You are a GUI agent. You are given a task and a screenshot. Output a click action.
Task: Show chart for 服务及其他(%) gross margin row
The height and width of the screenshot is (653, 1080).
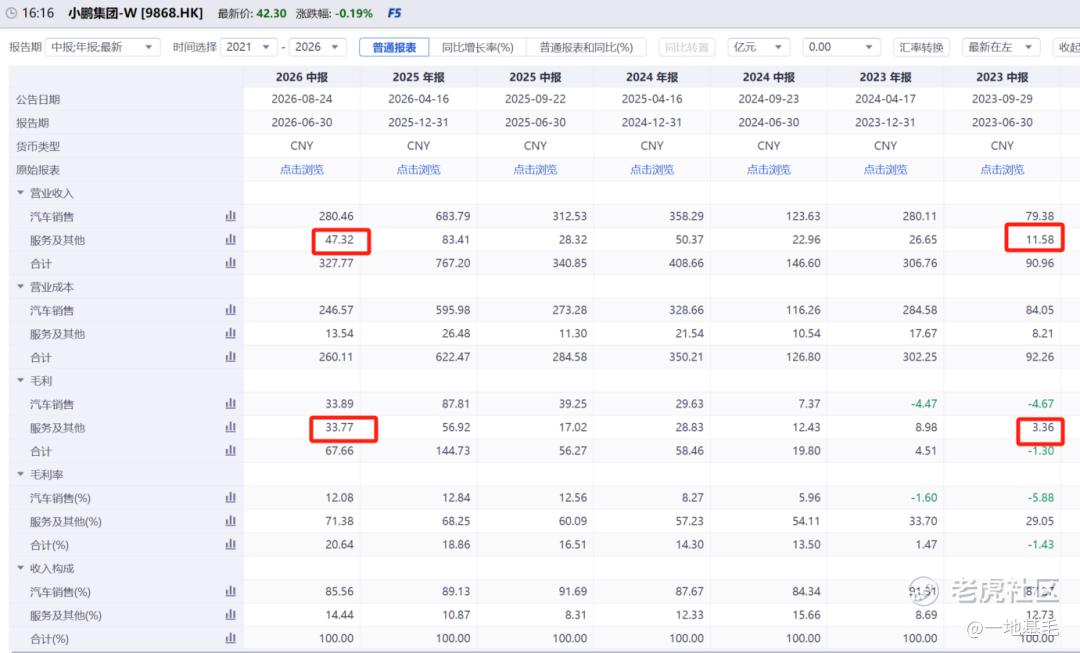point(230,521)
